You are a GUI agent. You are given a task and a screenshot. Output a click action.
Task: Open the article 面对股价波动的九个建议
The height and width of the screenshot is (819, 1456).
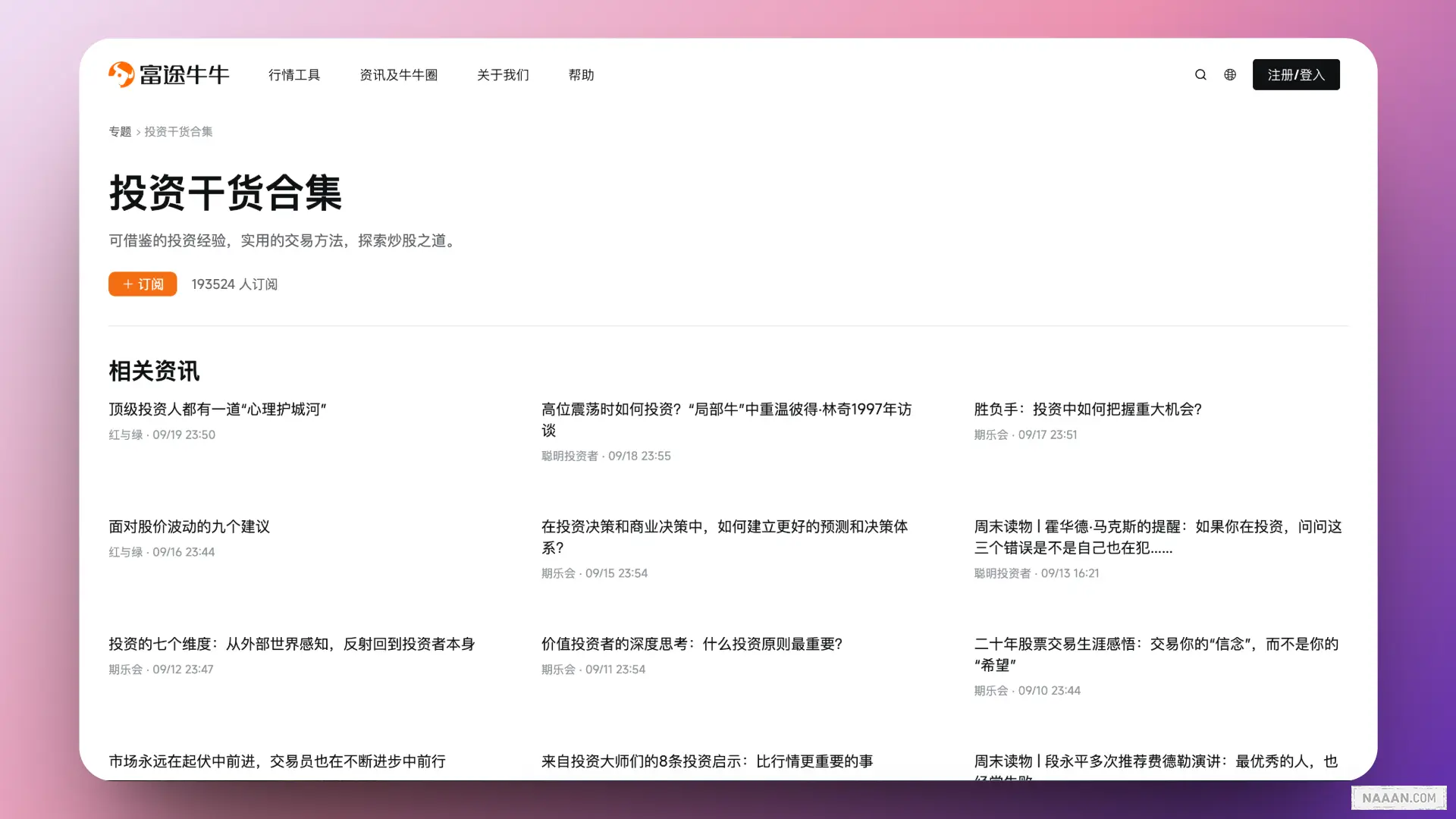(189, 526)
